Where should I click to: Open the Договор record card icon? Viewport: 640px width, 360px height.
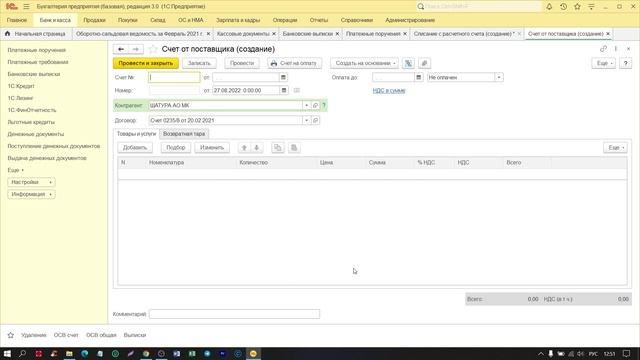coord(315,120)
